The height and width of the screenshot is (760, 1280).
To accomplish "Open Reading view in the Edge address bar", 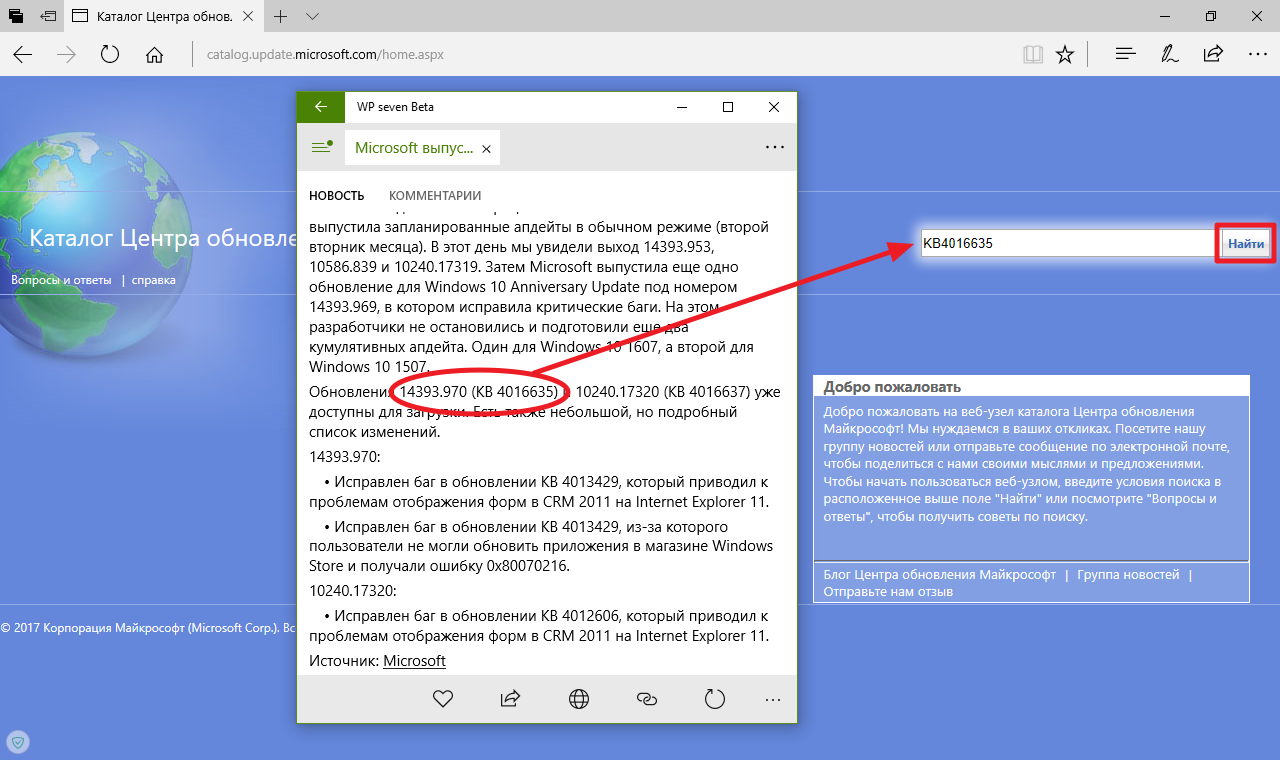I will coord(1033,54).
